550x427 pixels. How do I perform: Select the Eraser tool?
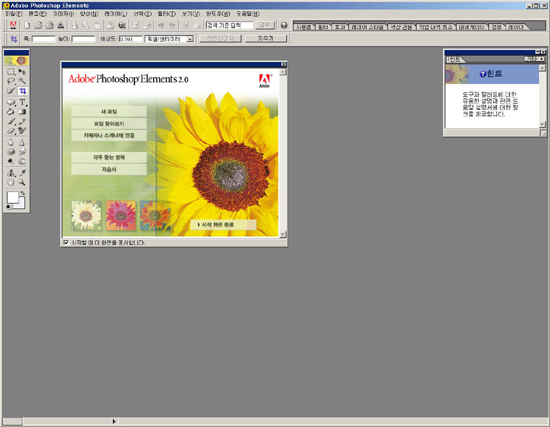point(11,131)
